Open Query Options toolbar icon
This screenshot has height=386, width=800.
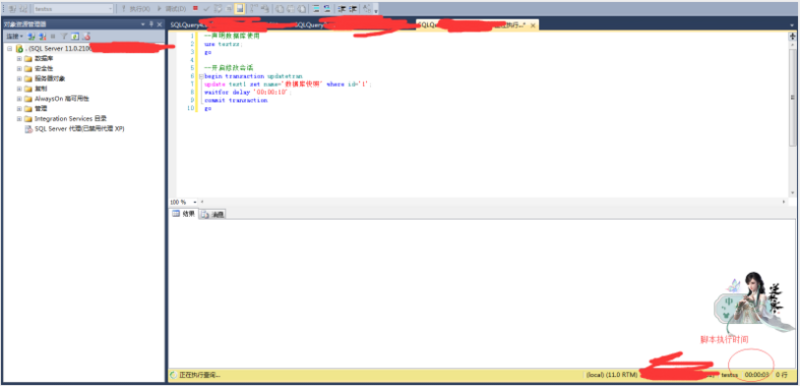229,9
